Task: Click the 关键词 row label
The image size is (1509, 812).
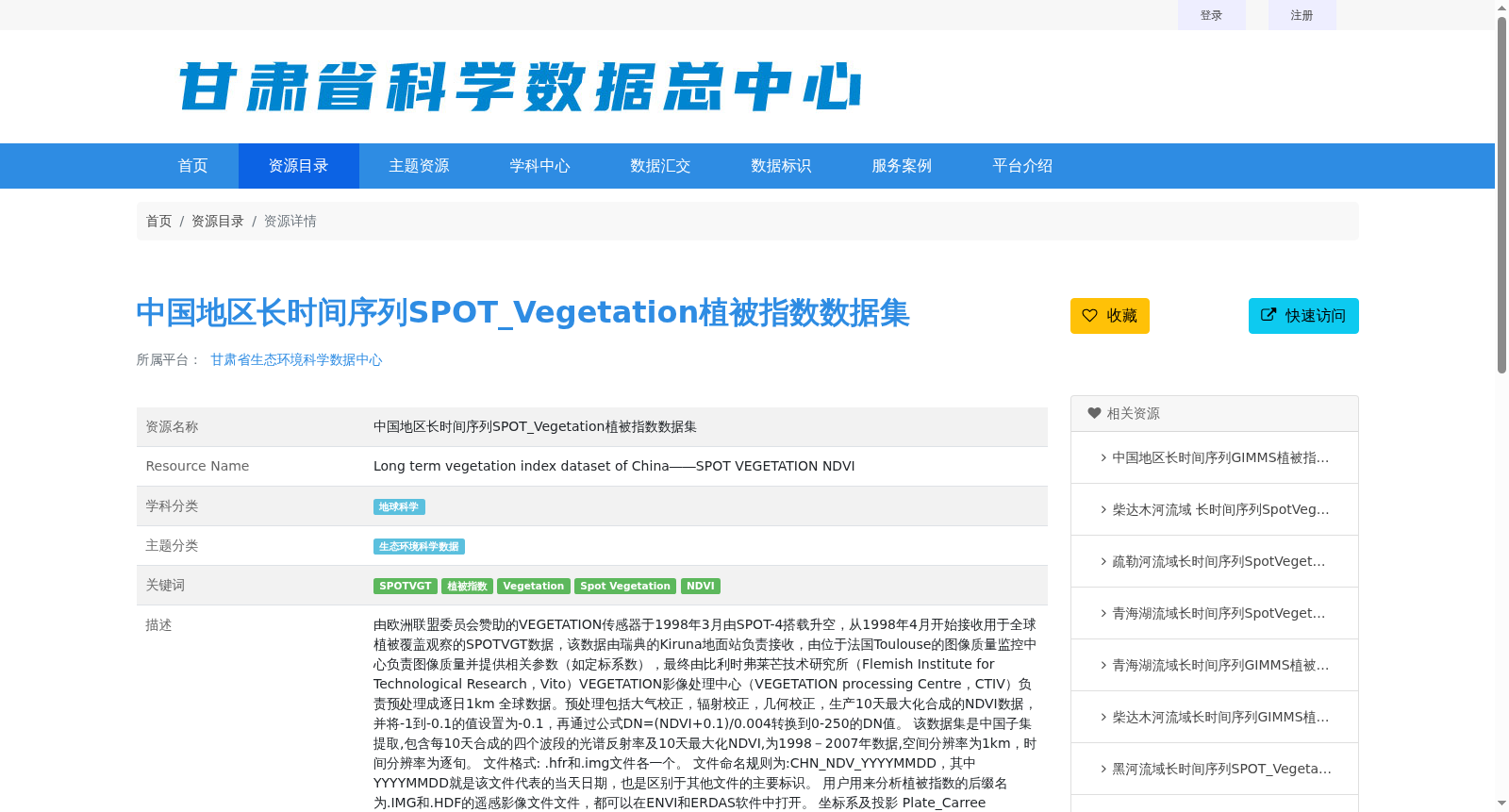Action: tap(165, 585)
